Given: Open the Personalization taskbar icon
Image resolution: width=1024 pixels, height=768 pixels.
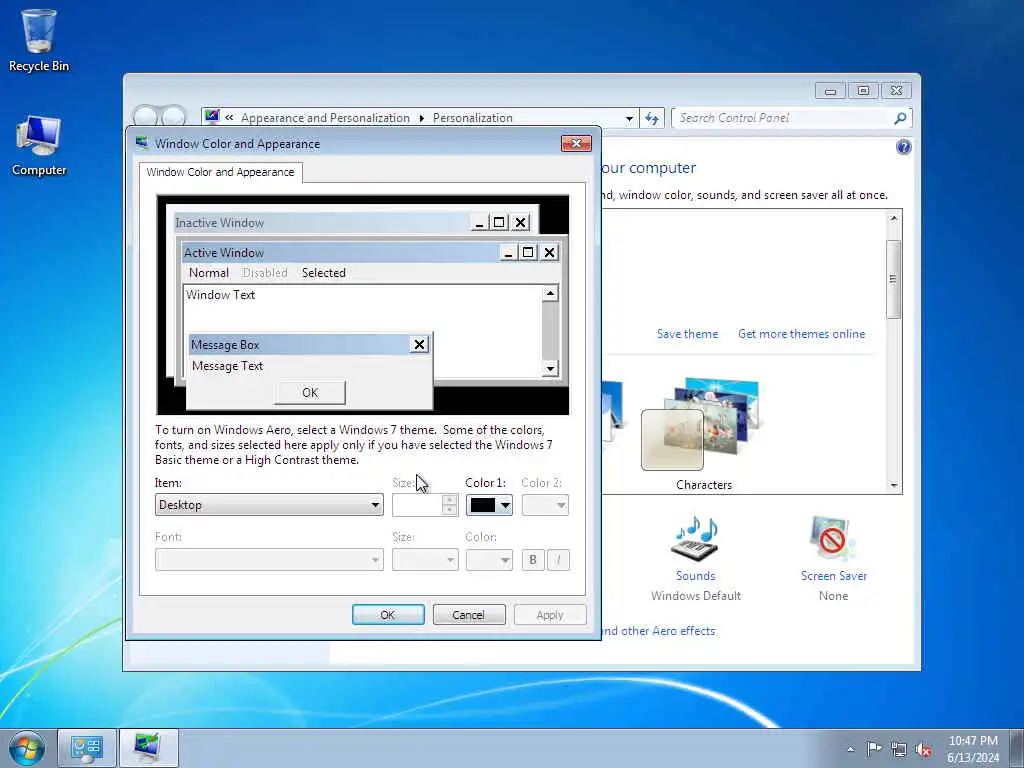Looking at the screenshot, I should coord(148,748).
